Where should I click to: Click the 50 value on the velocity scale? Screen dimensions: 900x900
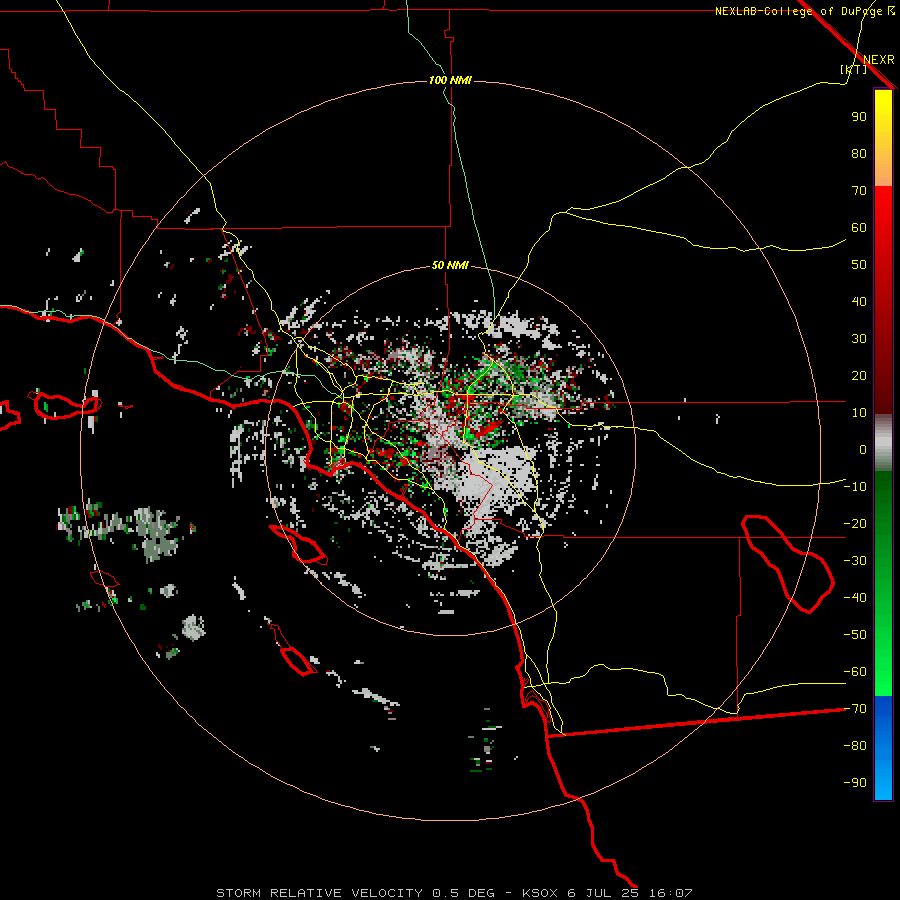click(859, 265)
